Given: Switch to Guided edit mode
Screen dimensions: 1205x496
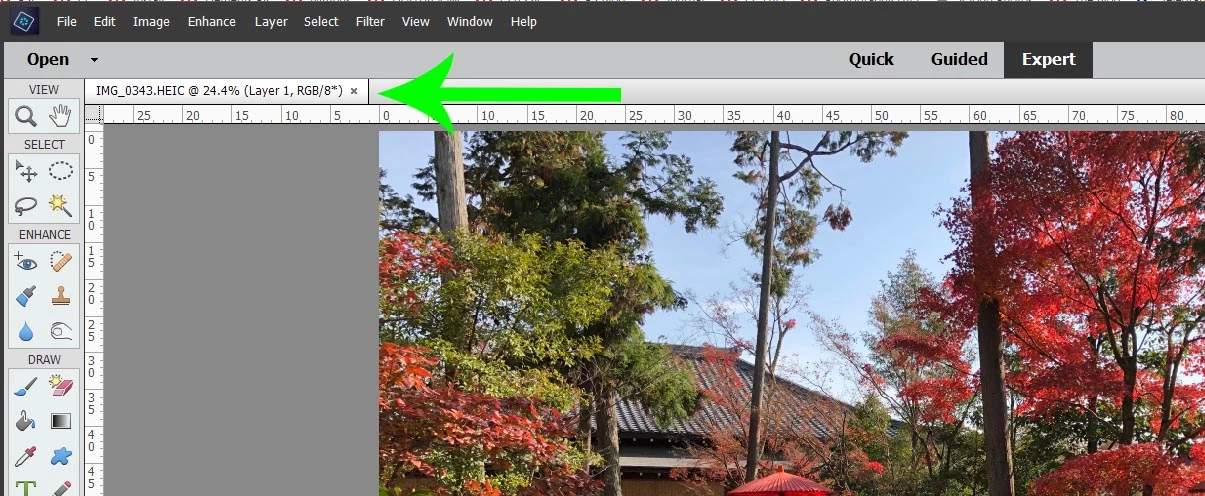Looking at the screenshot, I should (959, 59).
